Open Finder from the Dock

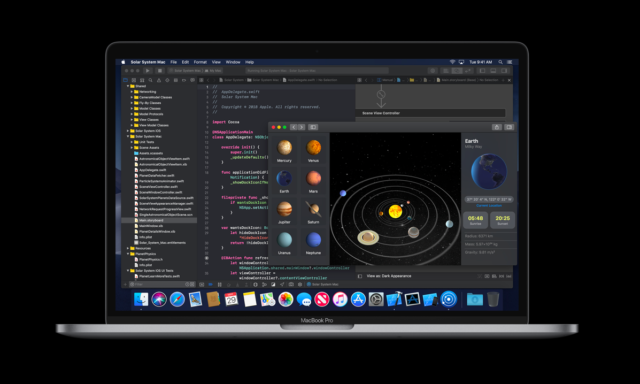click(x=141, y=300)
